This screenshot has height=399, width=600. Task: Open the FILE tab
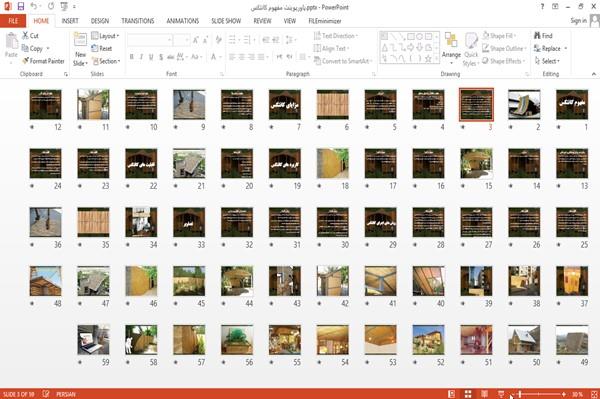(13, 21)
